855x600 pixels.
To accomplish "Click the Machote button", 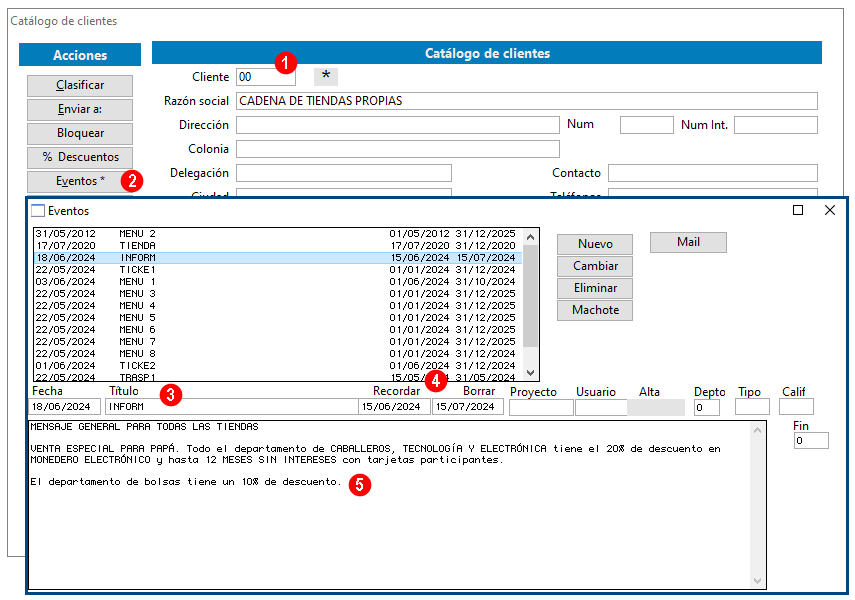I will coord(595,310).
